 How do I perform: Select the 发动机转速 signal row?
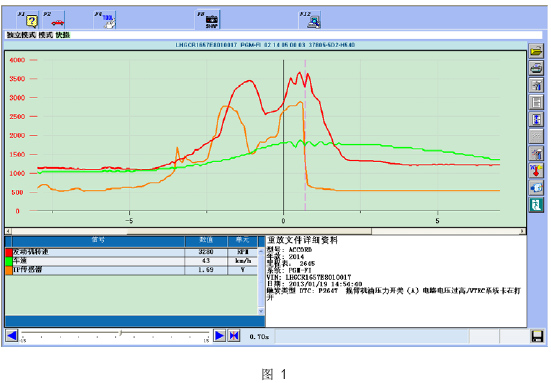[x=131, y=252]
